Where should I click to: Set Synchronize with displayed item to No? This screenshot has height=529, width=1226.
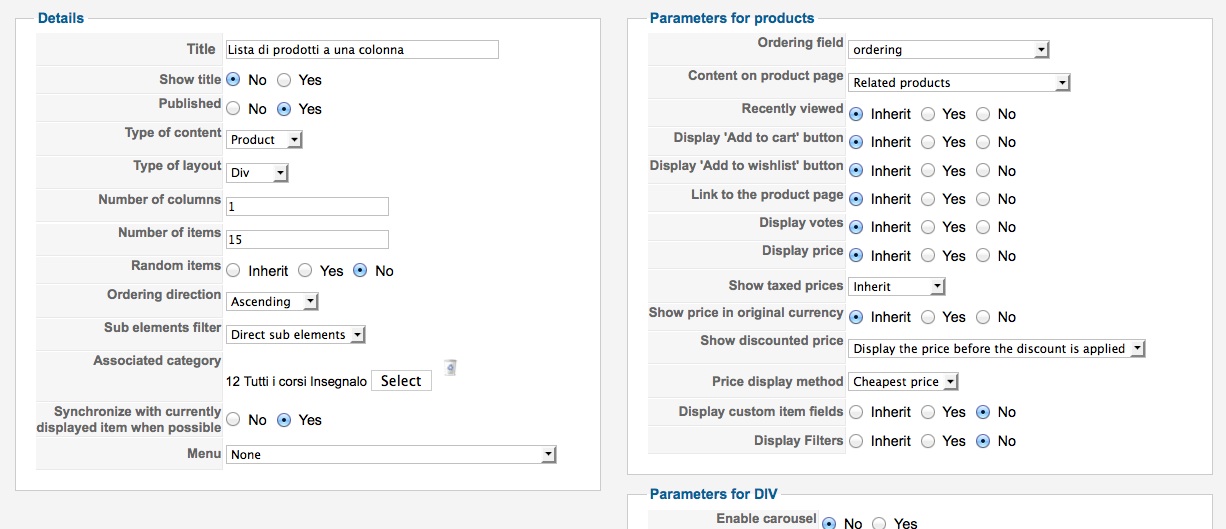233,420
